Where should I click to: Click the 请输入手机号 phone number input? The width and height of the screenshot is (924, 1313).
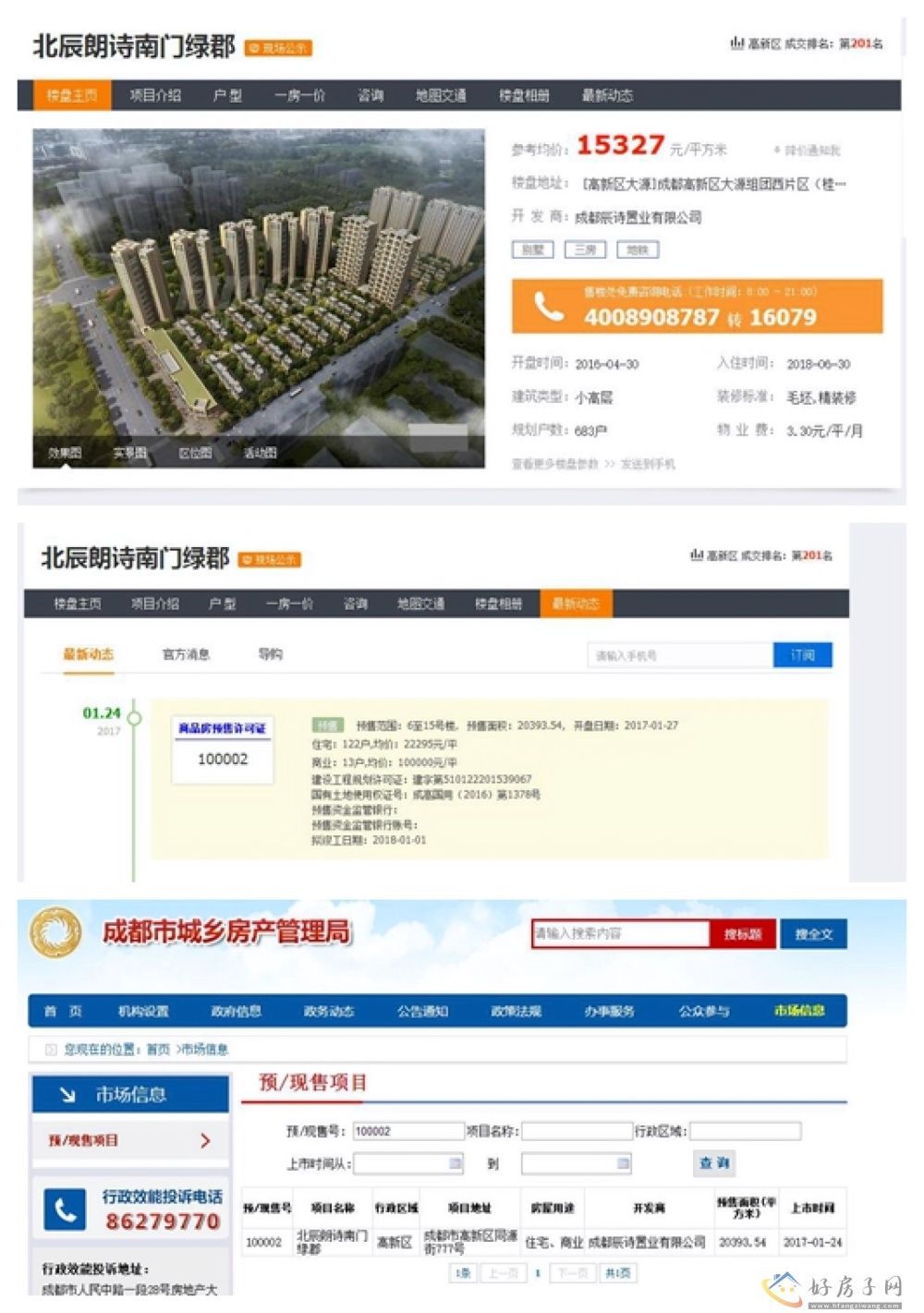(x=680, y=655)
